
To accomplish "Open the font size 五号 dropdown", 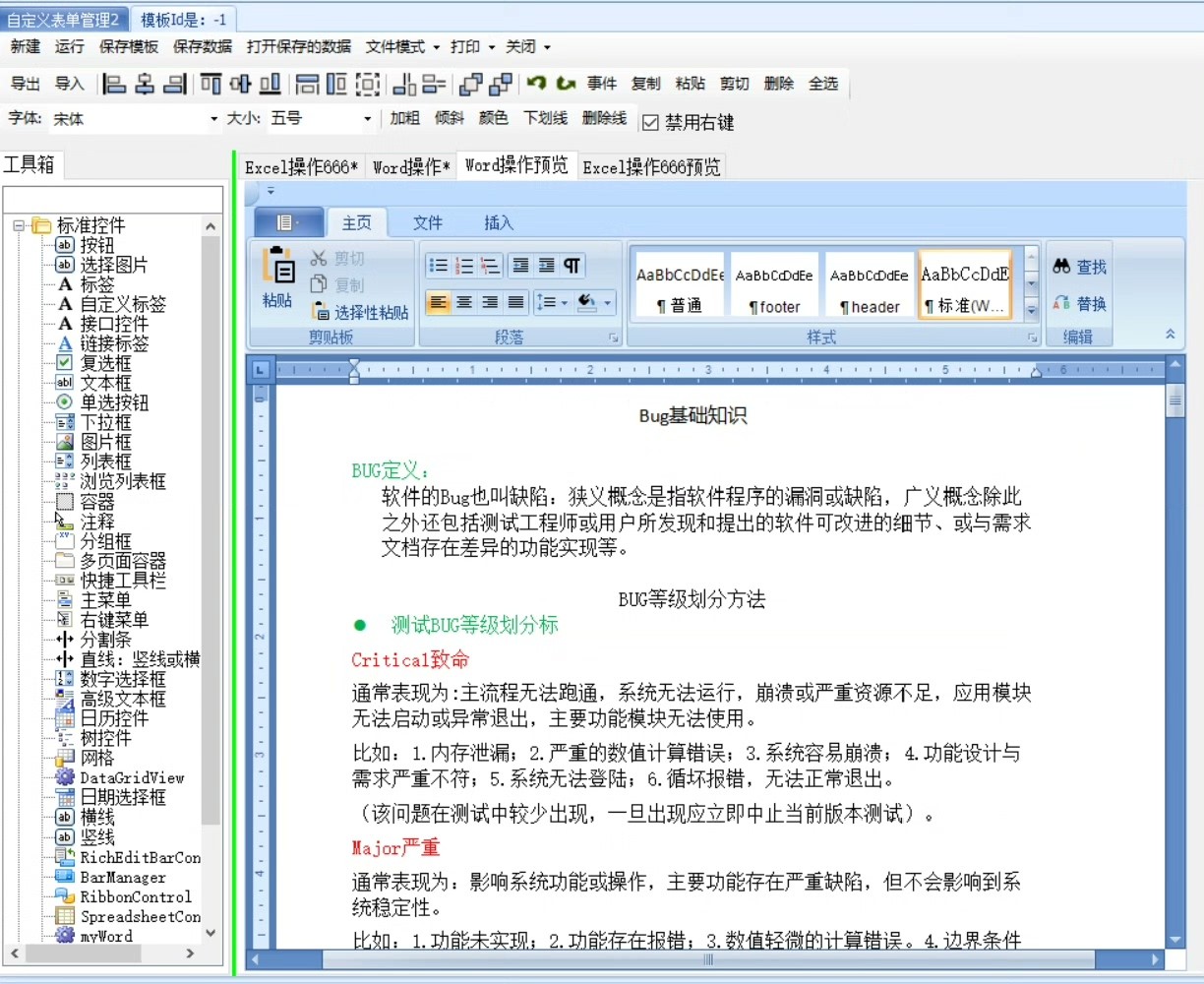I will [x=368, y=119].
